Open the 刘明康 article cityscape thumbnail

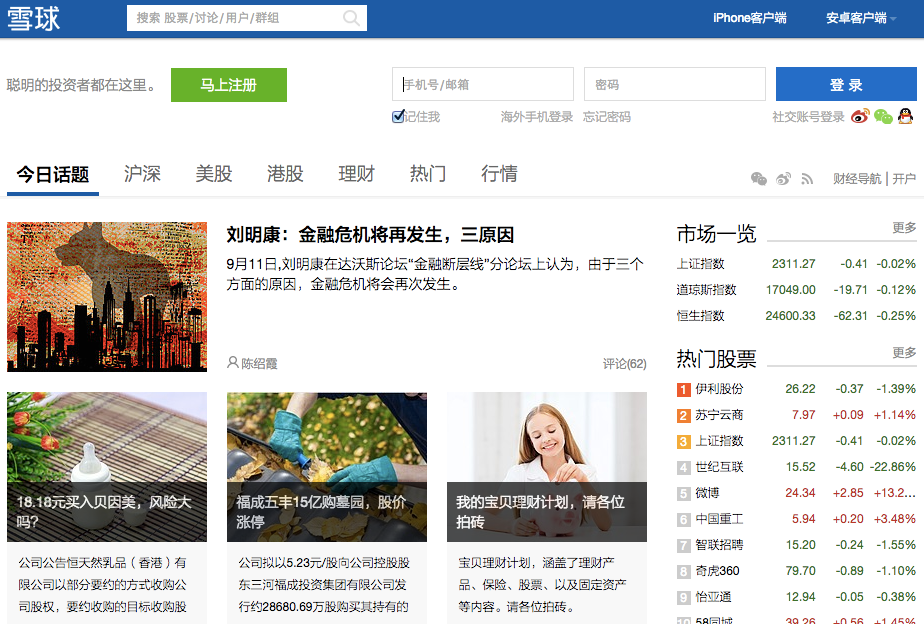pyautogui.click(x=107, y=296)
